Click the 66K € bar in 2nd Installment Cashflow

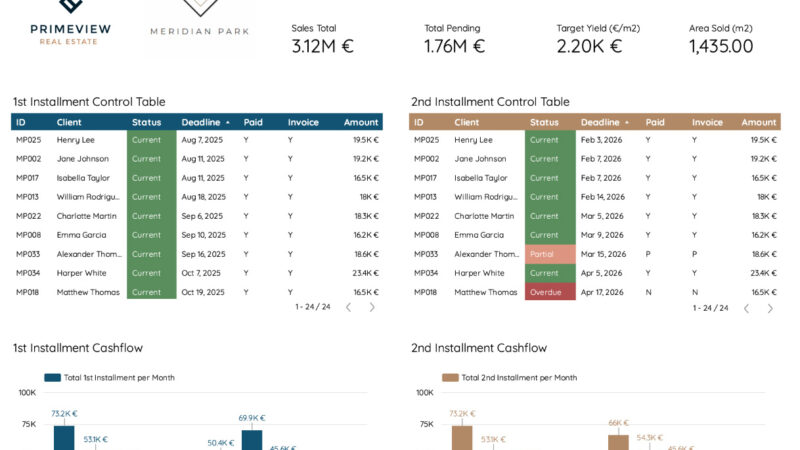point(618,442)
